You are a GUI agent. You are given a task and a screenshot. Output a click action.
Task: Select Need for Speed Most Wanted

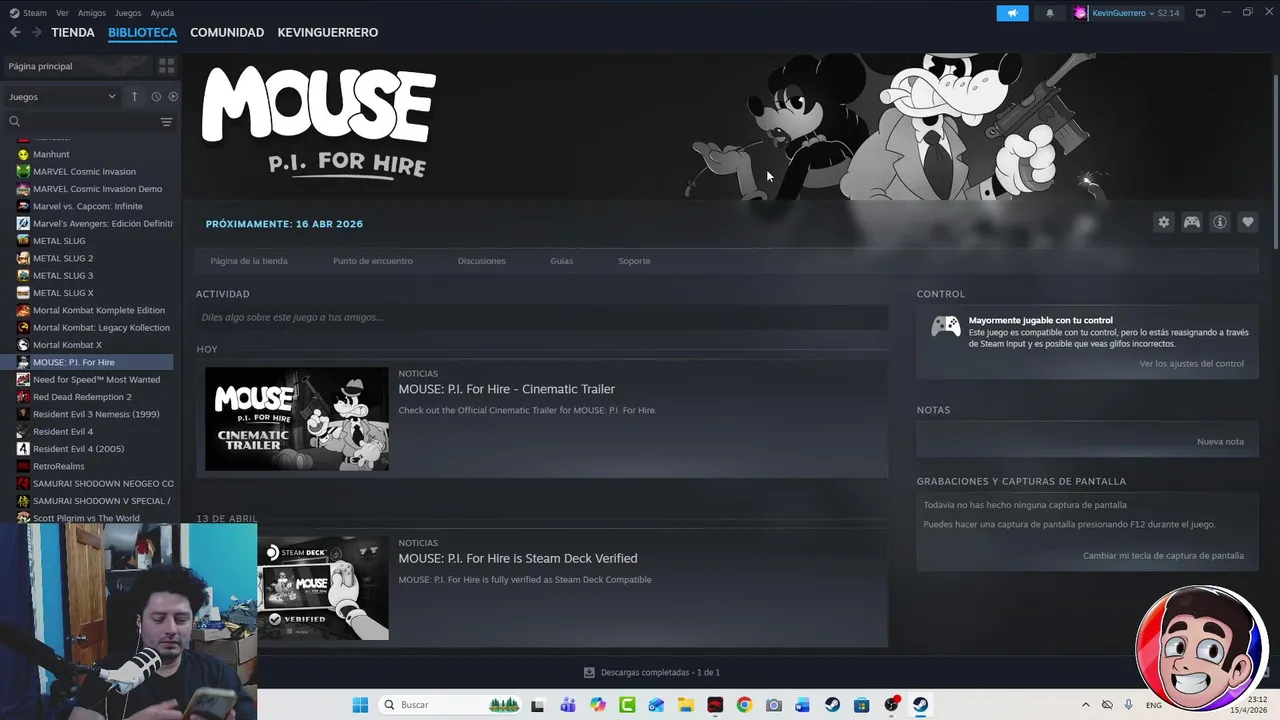(96, 380)
